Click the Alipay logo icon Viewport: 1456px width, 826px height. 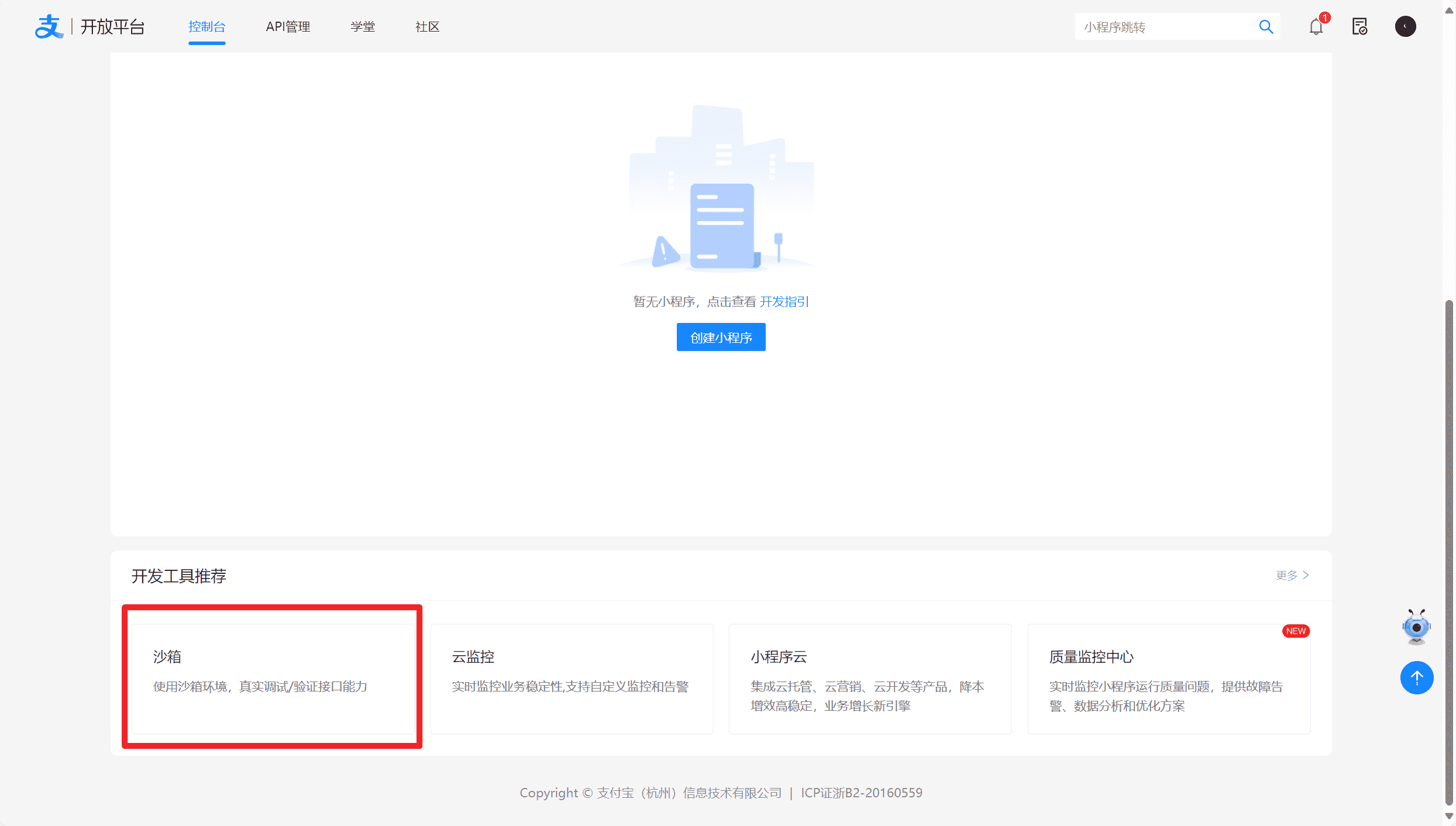49,26
